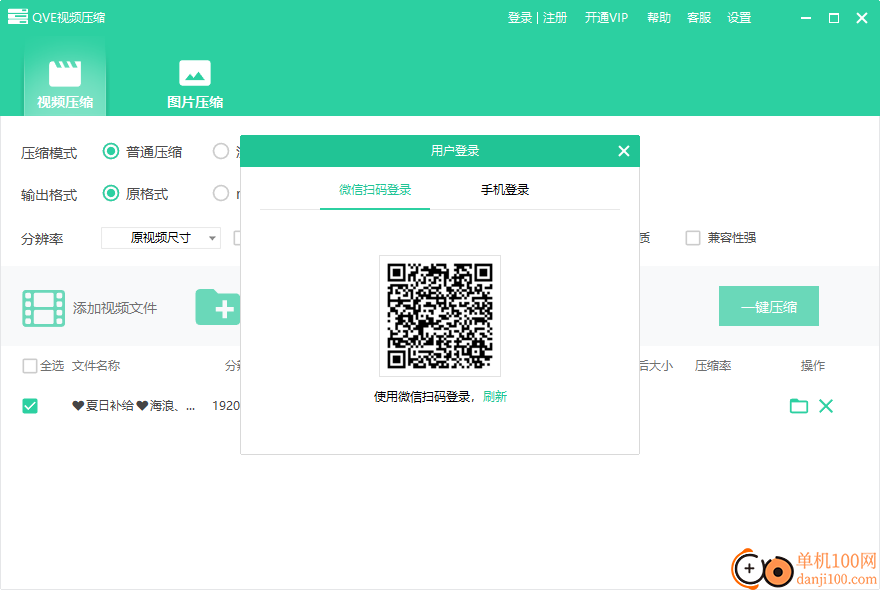The height and width of the screenshot is (590, 880).
Task: Click the file name ♥夏日补给♥海浪
Action: (134, 406)
